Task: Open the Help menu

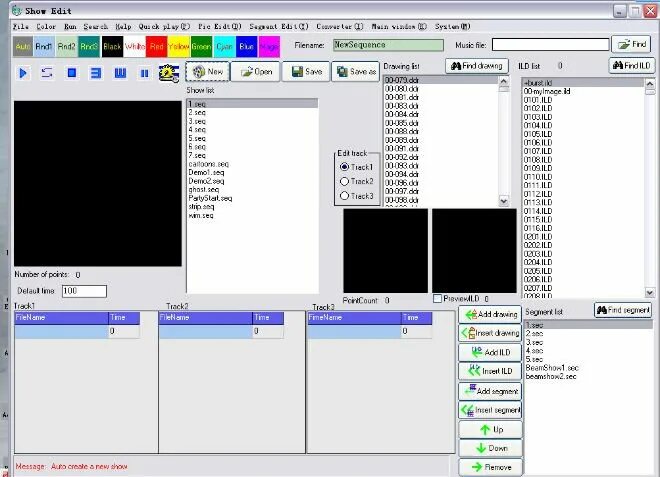Action: (x=123, y=26)
